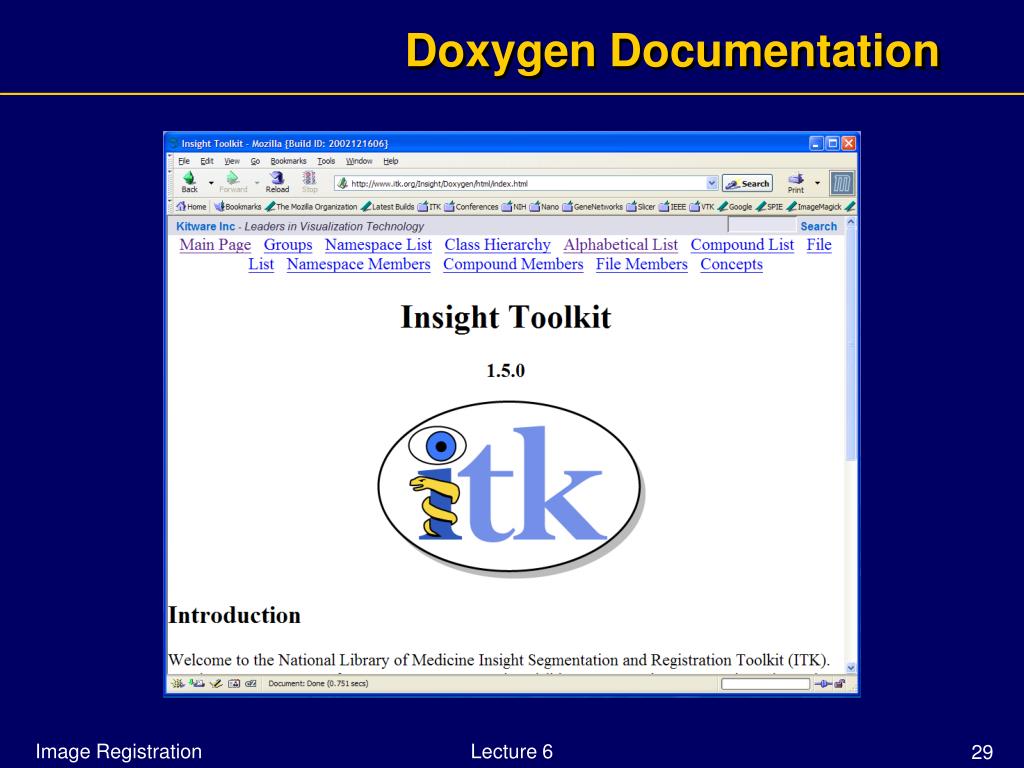1024x768 pixels.
Task: Click the Kitware Inc header link
Action: [x=205, y=226]
